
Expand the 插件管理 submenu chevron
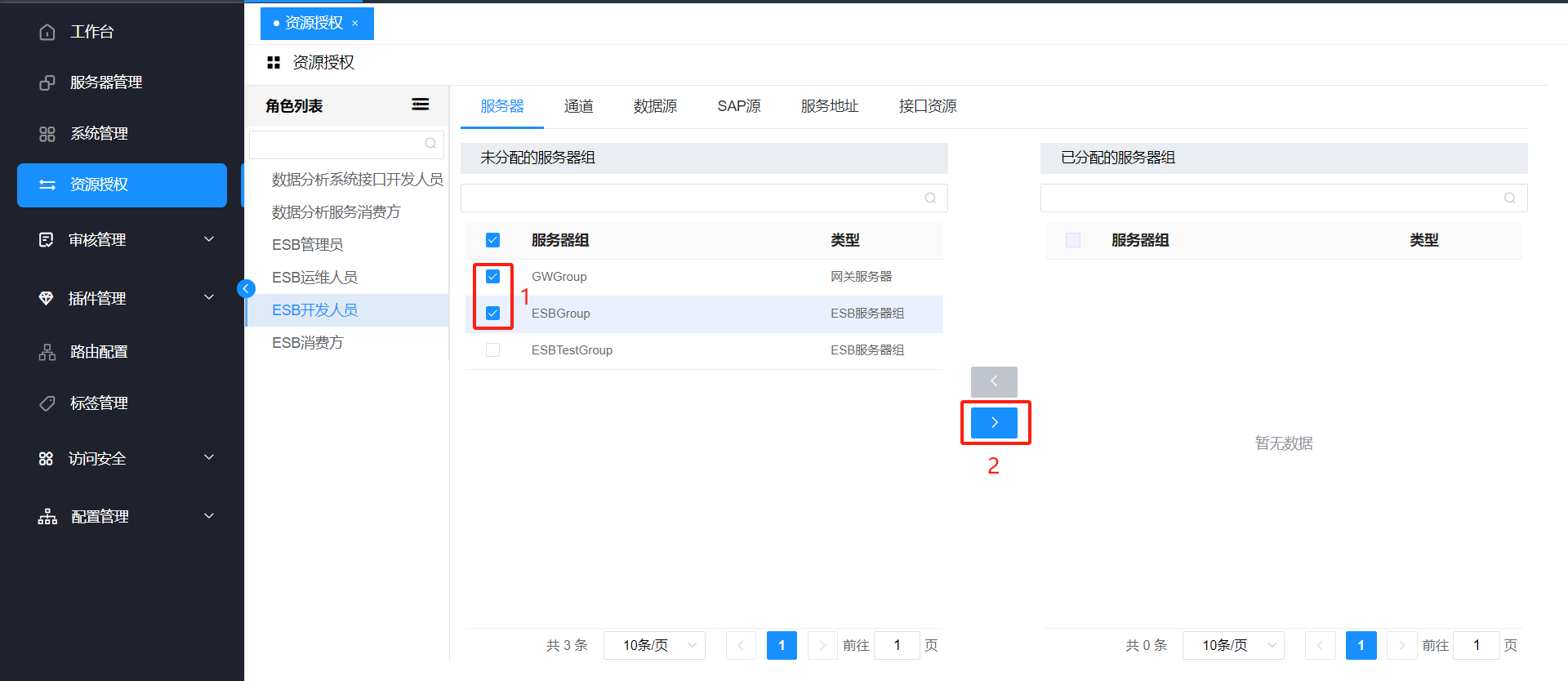tap(209, 297)
